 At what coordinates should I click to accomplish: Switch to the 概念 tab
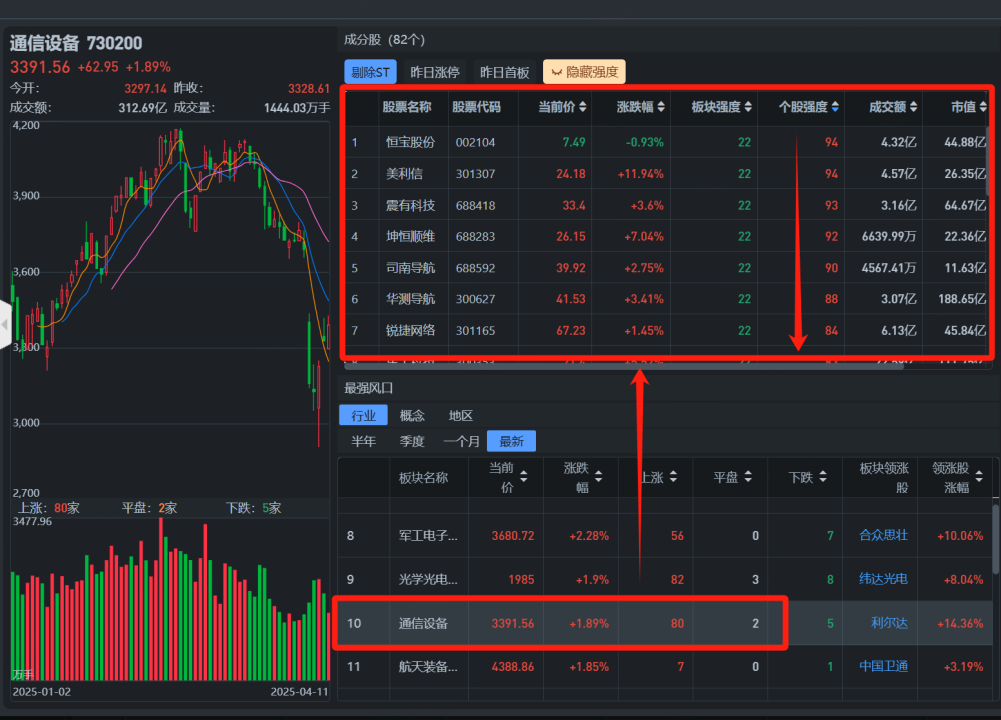[x=412, y=416]
